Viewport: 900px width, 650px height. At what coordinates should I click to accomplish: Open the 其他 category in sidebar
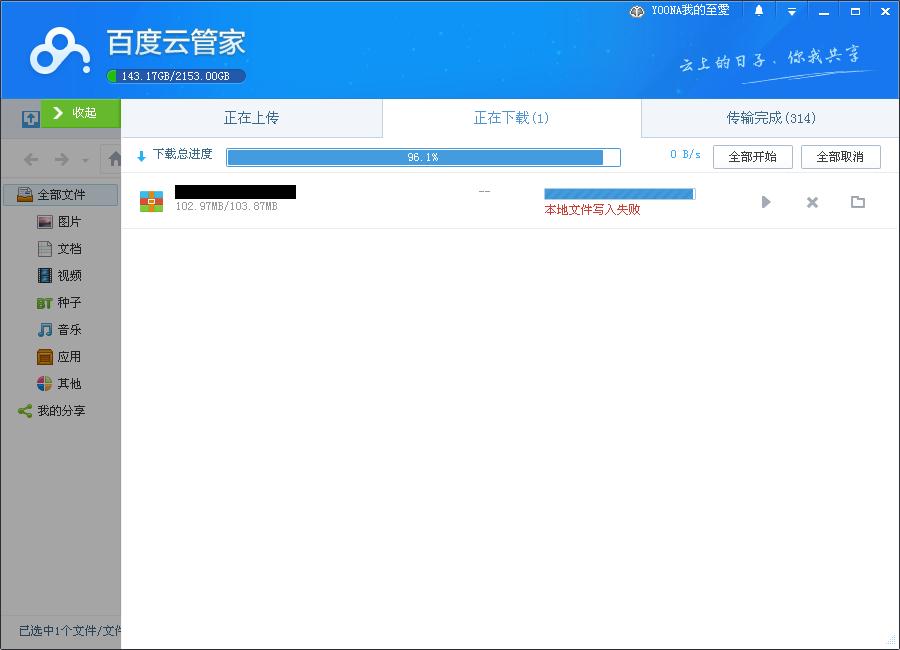59,384
